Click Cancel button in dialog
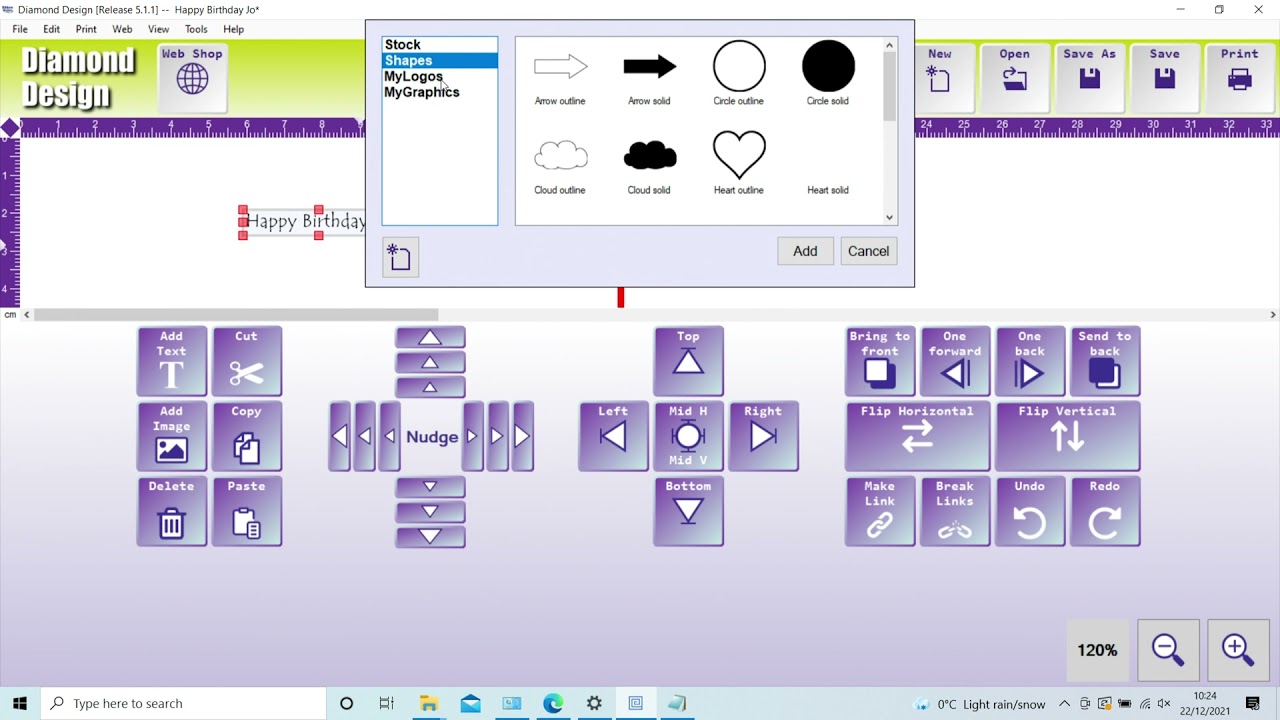 (x=868, y=251)
